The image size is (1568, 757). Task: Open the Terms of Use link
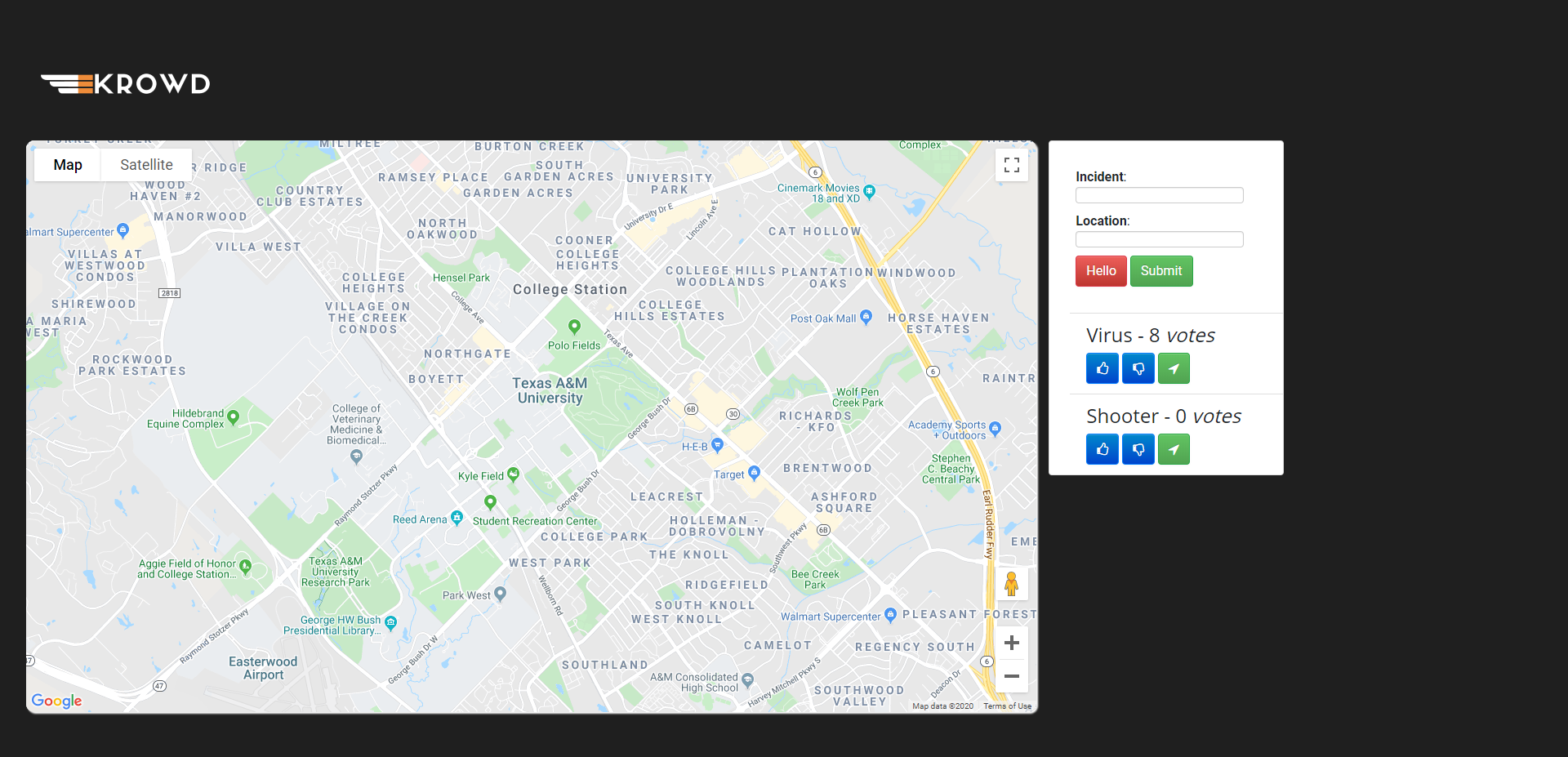[x=1007, y=706]
